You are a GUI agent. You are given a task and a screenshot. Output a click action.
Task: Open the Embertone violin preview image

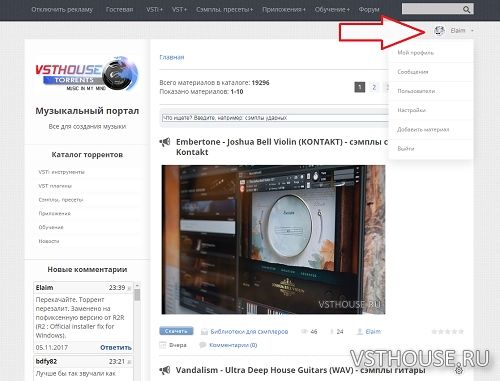[273, 240]
